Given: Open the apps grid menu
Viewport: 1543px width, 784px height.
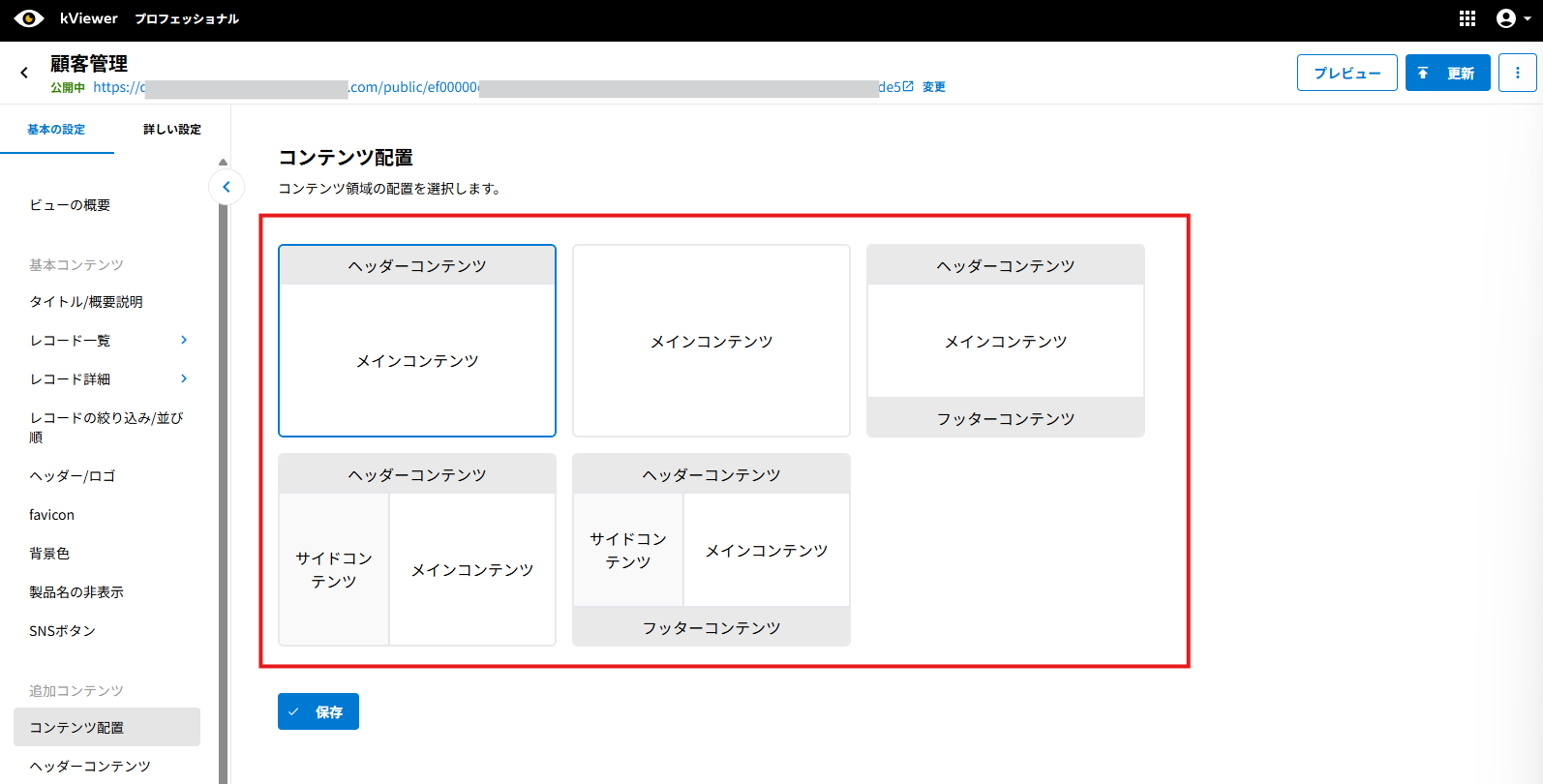Looking at the screenshot, I should click(x=1467, y=18).
